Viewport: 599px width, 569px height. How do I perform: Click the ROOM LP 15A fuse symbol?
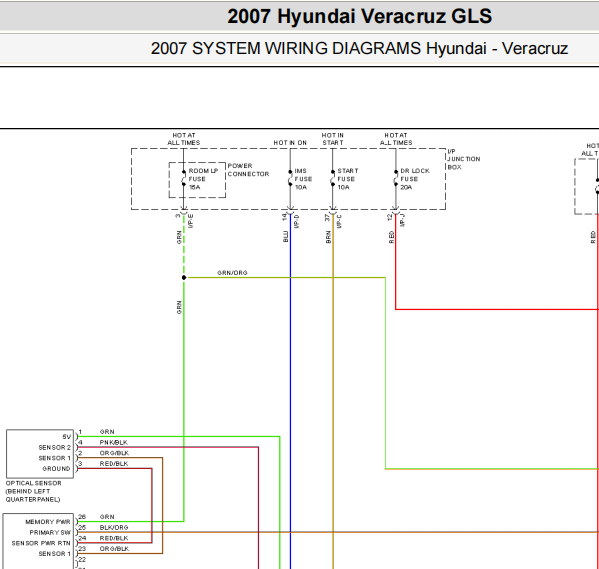[184, 178]
